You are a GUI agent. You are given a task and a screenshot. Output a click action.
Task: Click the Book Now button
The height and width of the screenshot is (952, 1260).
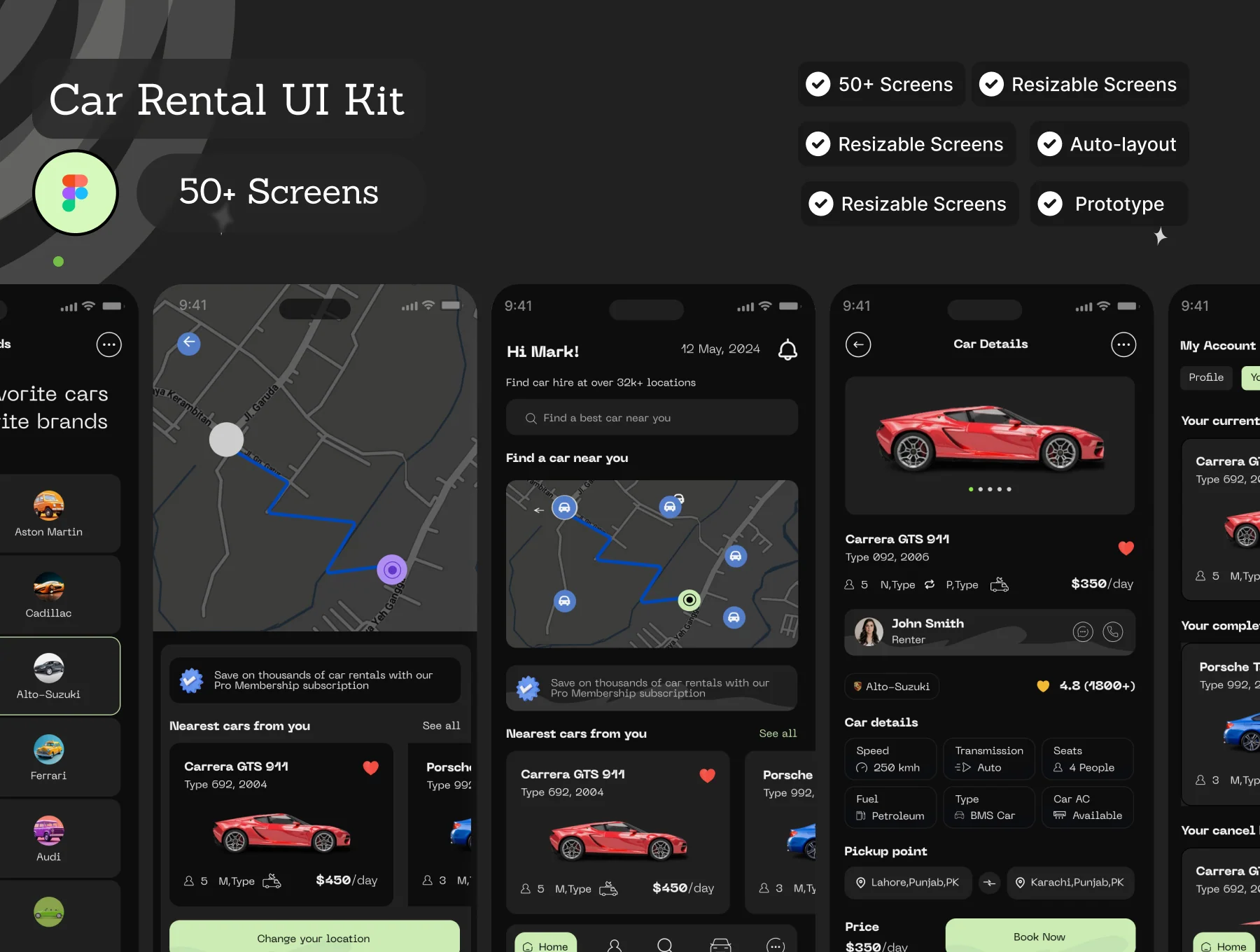coord(1040,936)
